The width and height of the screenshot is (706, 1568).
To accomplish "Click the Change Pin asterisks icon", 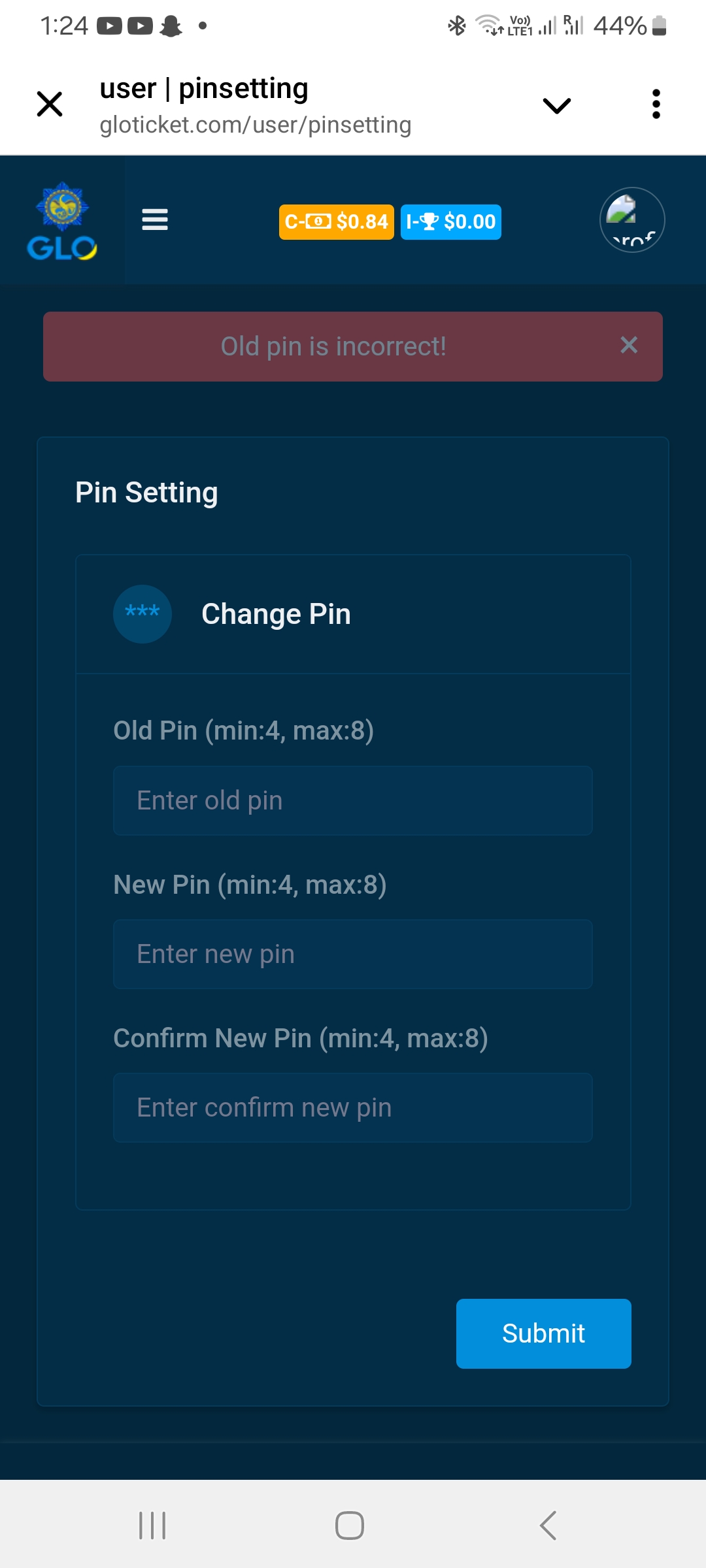I will point(143,613).
